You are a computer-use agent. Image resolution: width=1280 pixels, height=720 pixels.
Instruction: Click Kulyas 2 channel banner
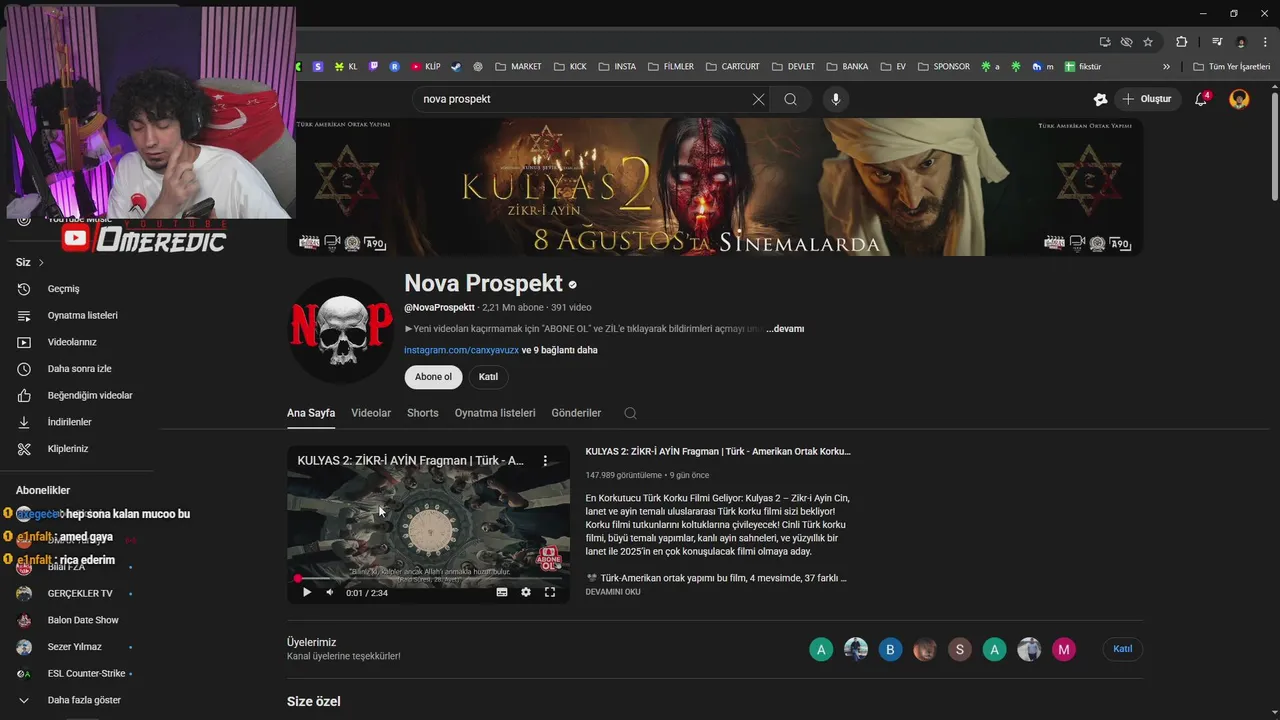click(x=715, y=187)
